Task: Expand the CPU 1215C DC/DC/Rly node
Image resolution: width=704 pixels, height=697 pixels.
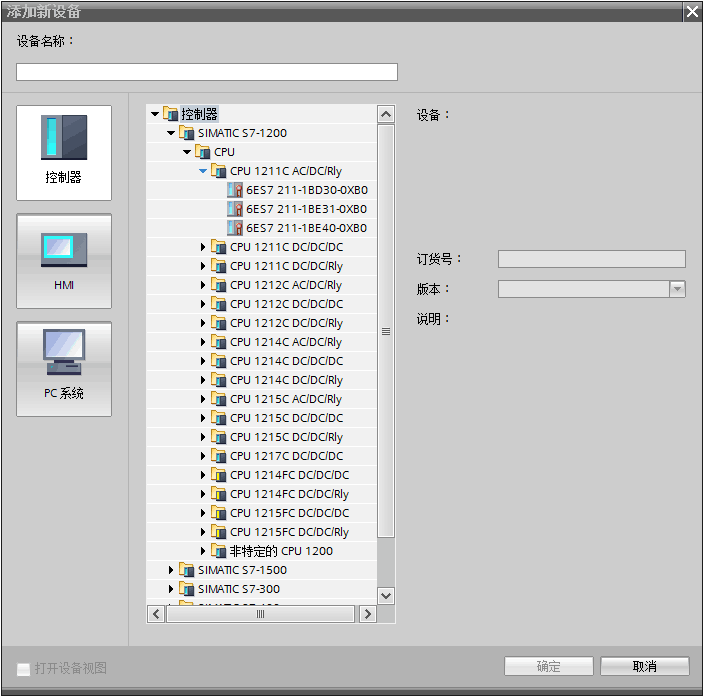Action: point(203,437)
